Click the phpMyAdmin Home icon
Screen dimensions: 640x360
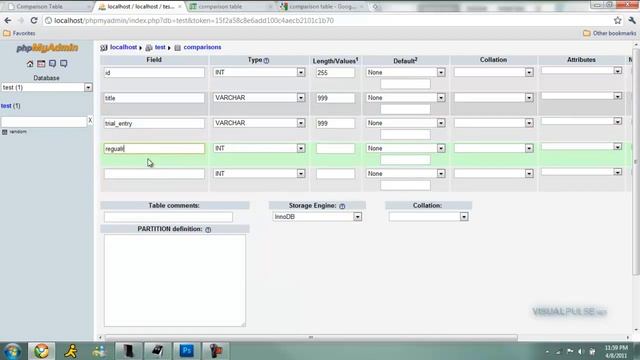click(x=30, y=64)
